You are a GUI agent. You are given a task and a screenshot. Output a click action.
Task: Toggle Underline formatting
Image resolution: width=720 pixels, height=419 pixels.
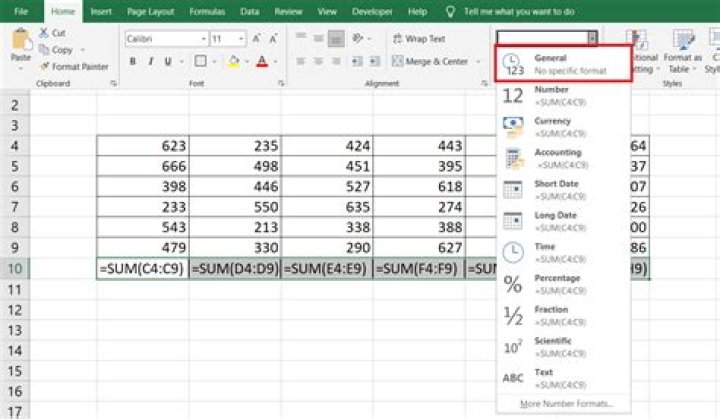[168, 61]
